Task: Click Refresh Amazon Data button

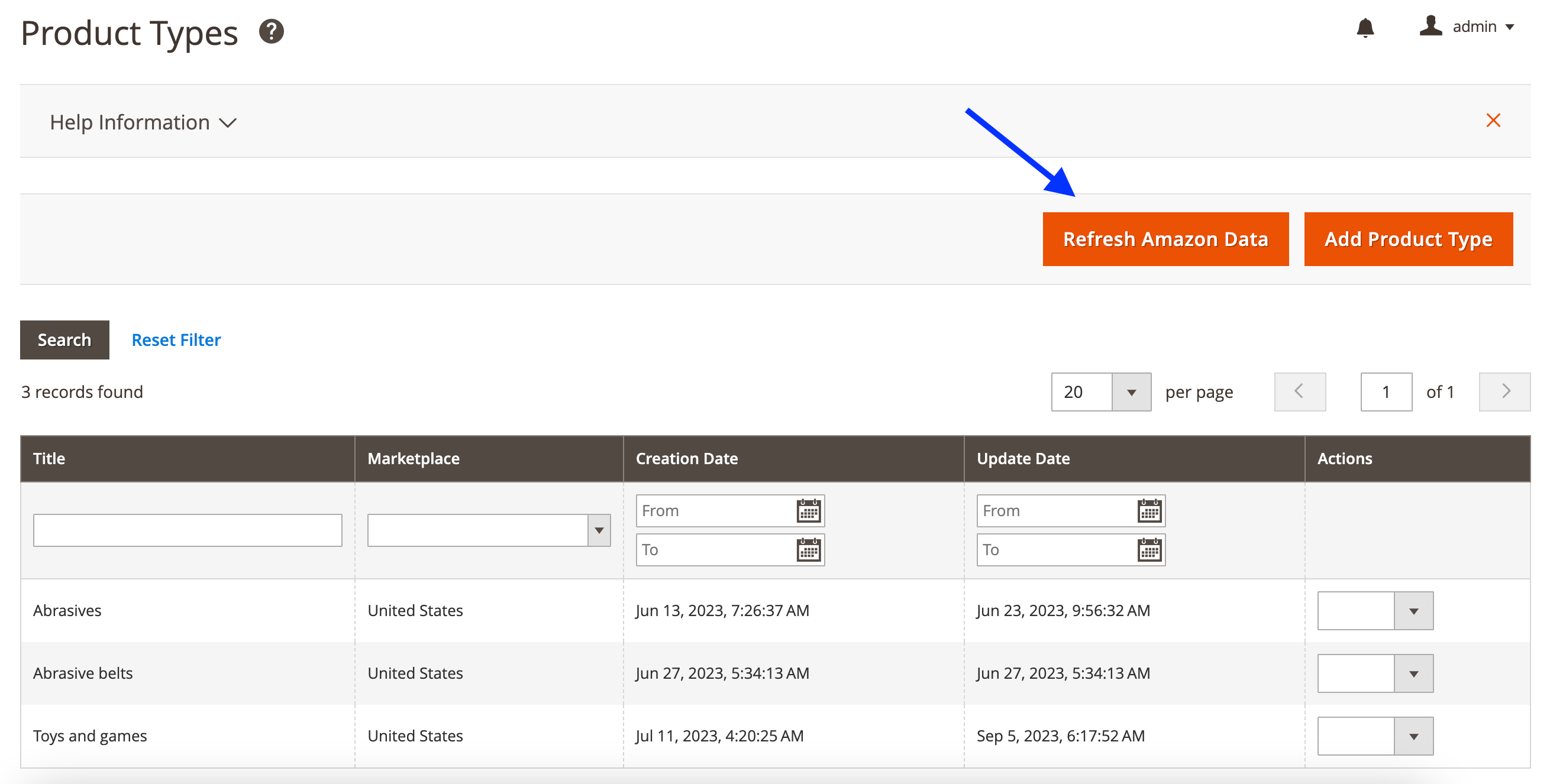Action: tap(1165, 239)
